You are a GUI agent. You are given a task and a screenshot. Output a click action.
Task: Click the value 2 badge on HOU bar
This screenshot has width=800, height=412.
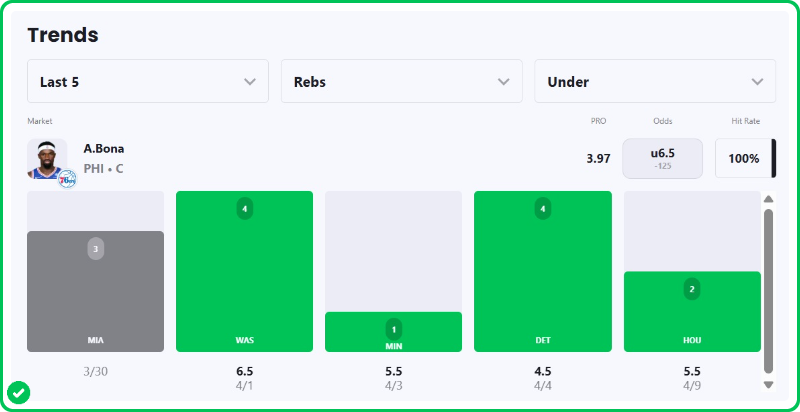[x=691, y=289]
